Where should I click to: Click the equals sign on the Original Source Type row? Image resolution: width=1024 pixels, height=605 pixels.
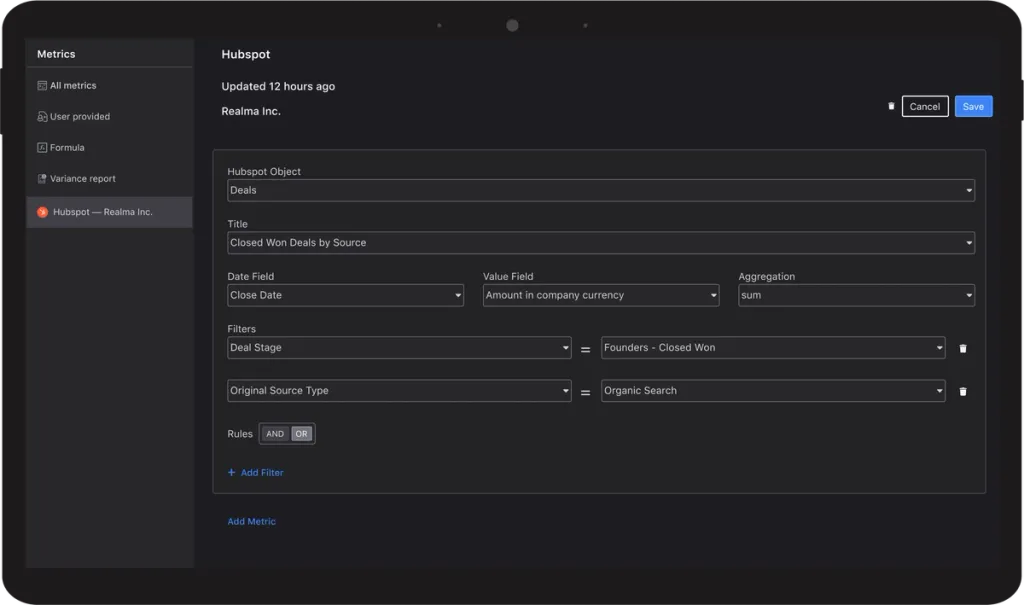pyautogui.click(x=586, y=393)
